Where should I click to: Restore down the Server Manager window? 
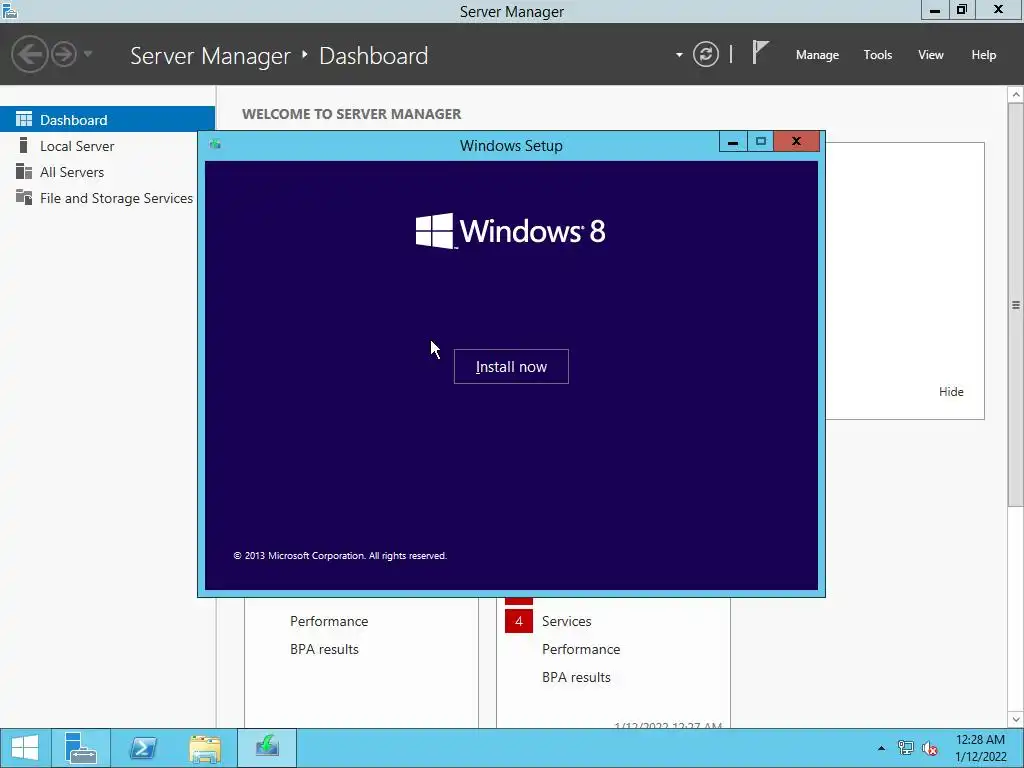click(961, 10)
